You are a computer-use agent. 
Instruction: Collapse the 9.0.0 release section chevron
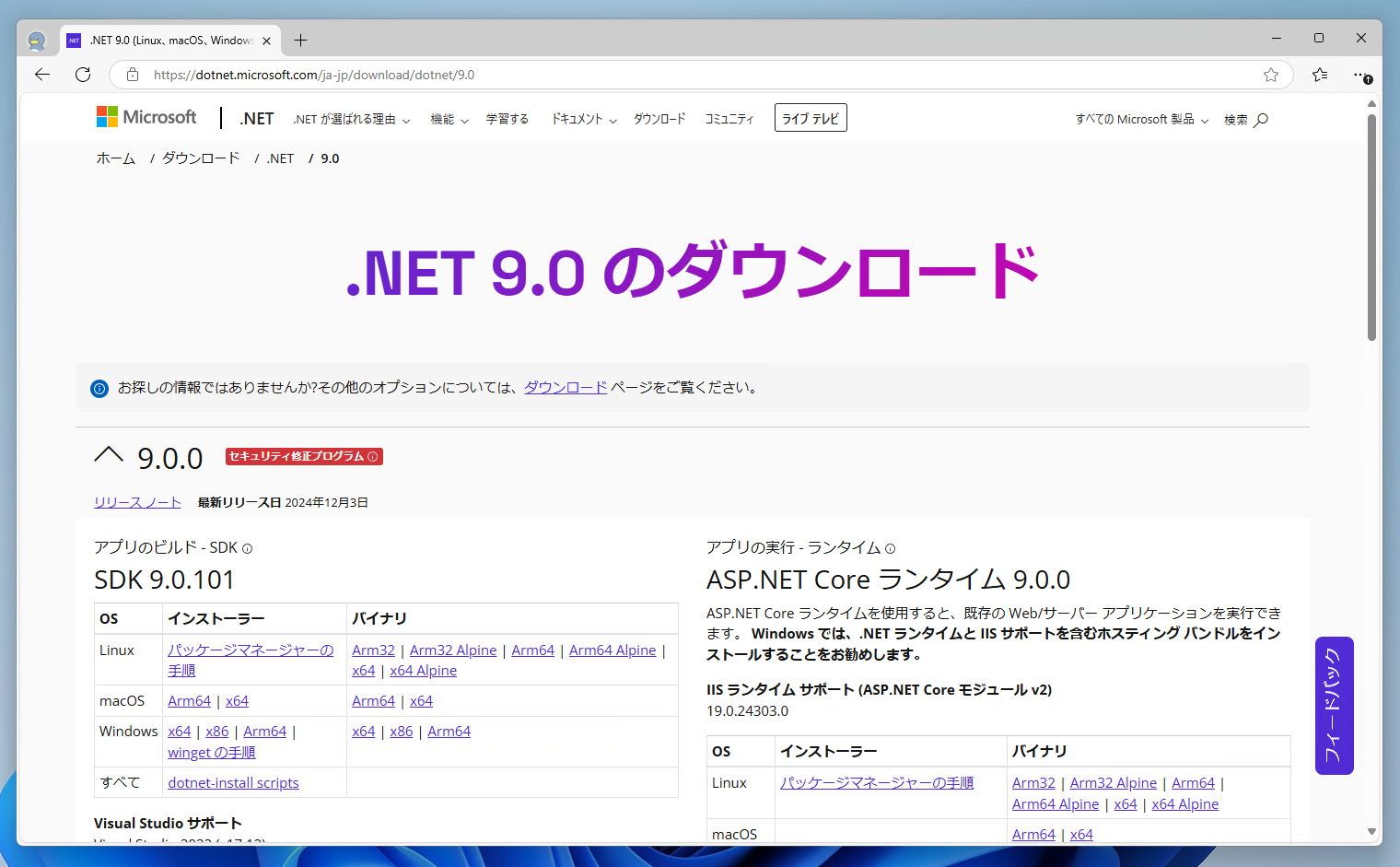109,455
